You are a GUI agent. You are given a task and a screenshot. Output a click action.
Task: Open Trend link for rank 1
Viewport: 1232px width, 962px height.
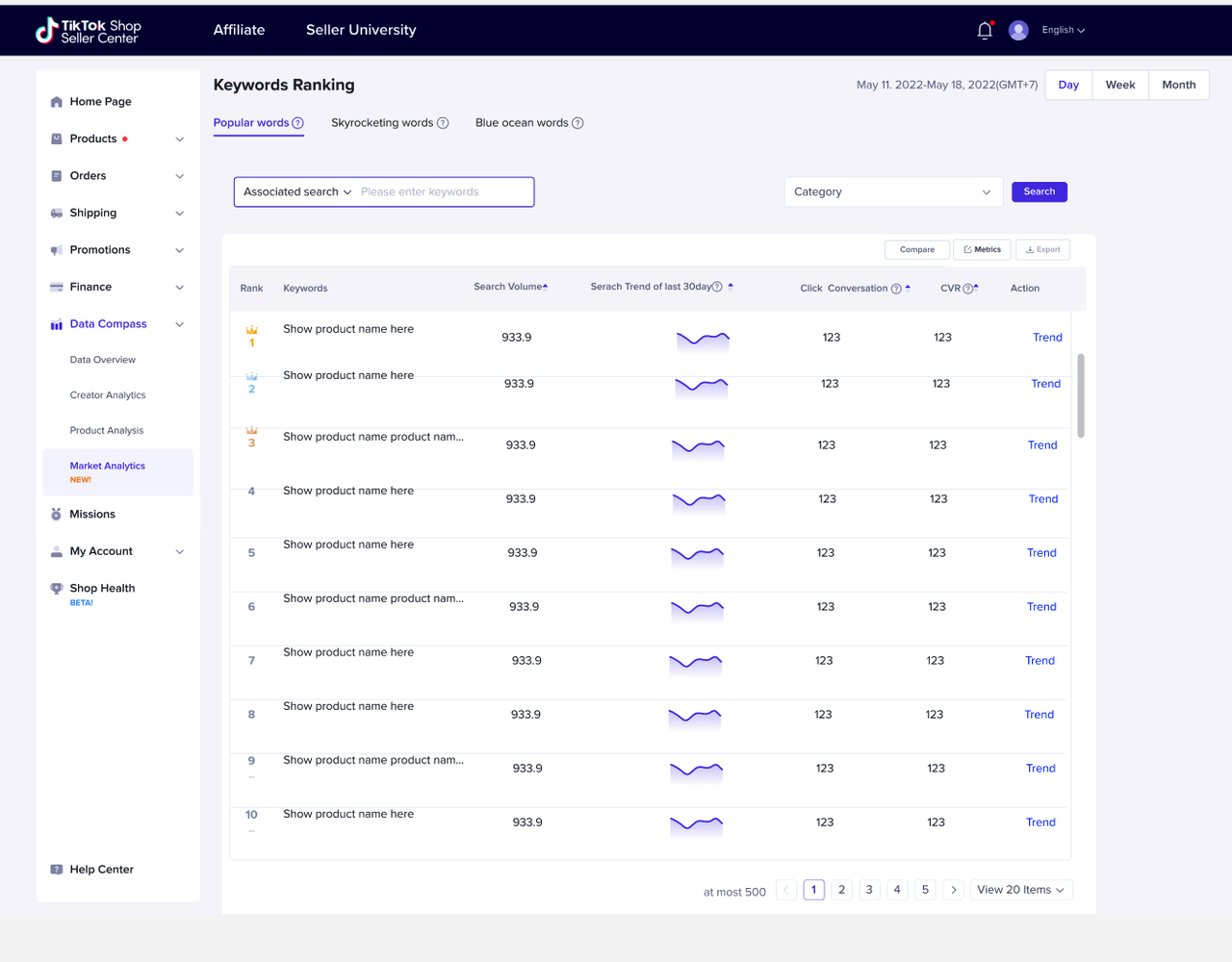tap(1047, 338)
